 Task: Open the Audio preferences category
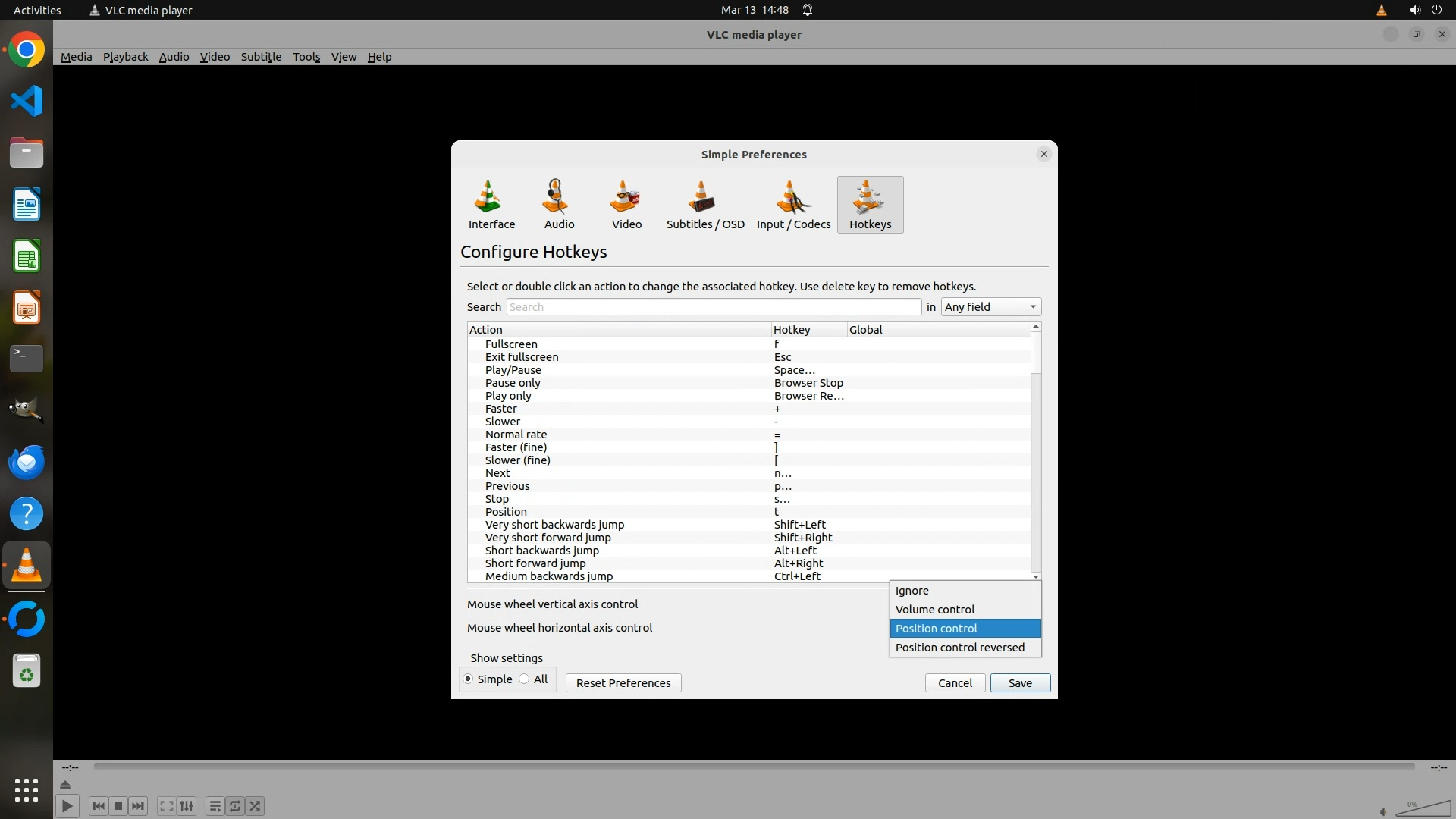click(x=559, y=205)
